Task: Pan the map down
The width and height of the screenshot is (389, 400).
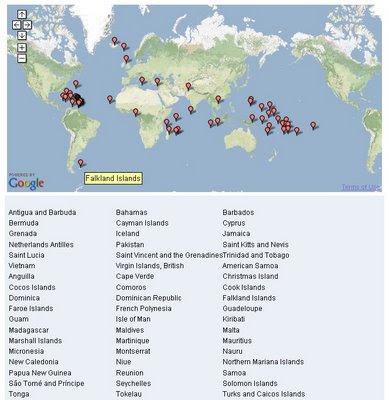Action: (x=22, y=35)
